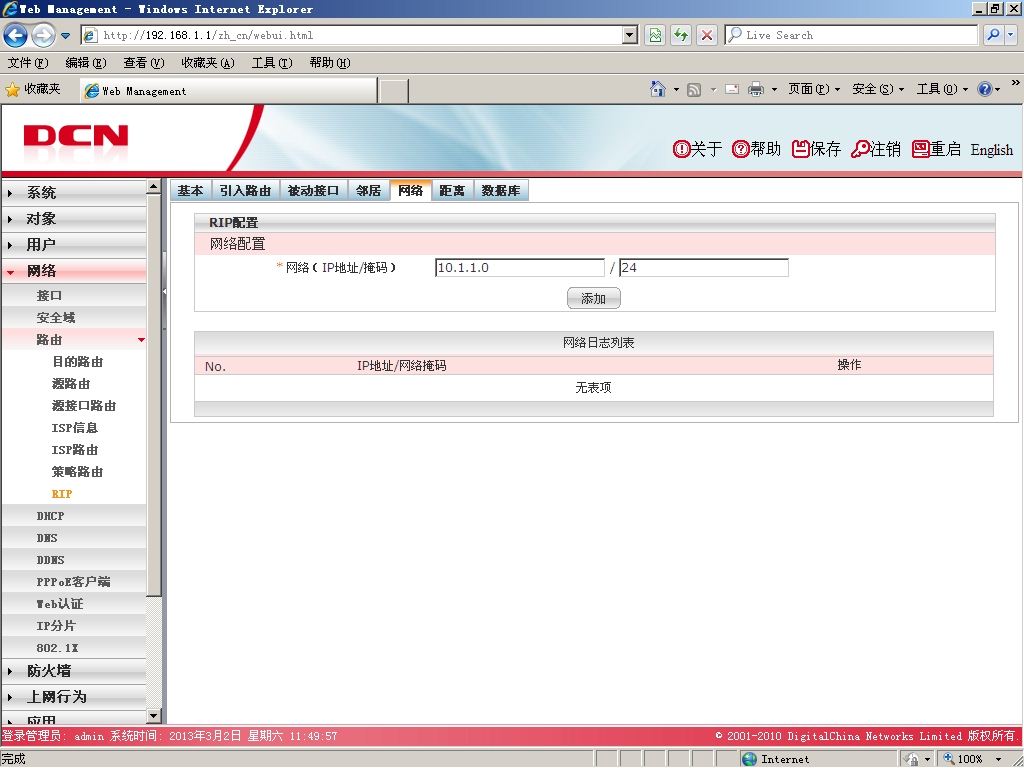Open the 工具(T) menu

(x=272, y=63)
